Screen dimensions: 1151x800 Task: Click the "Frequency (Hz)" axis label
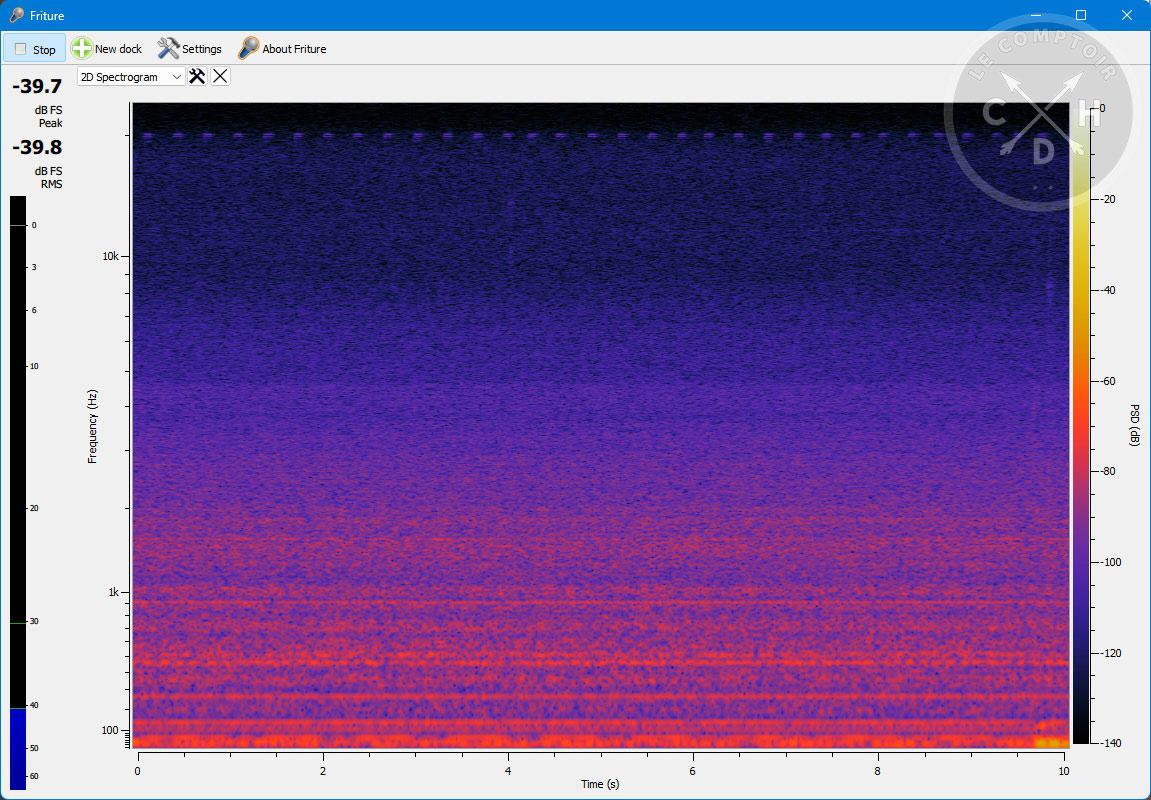click(93, 426)
